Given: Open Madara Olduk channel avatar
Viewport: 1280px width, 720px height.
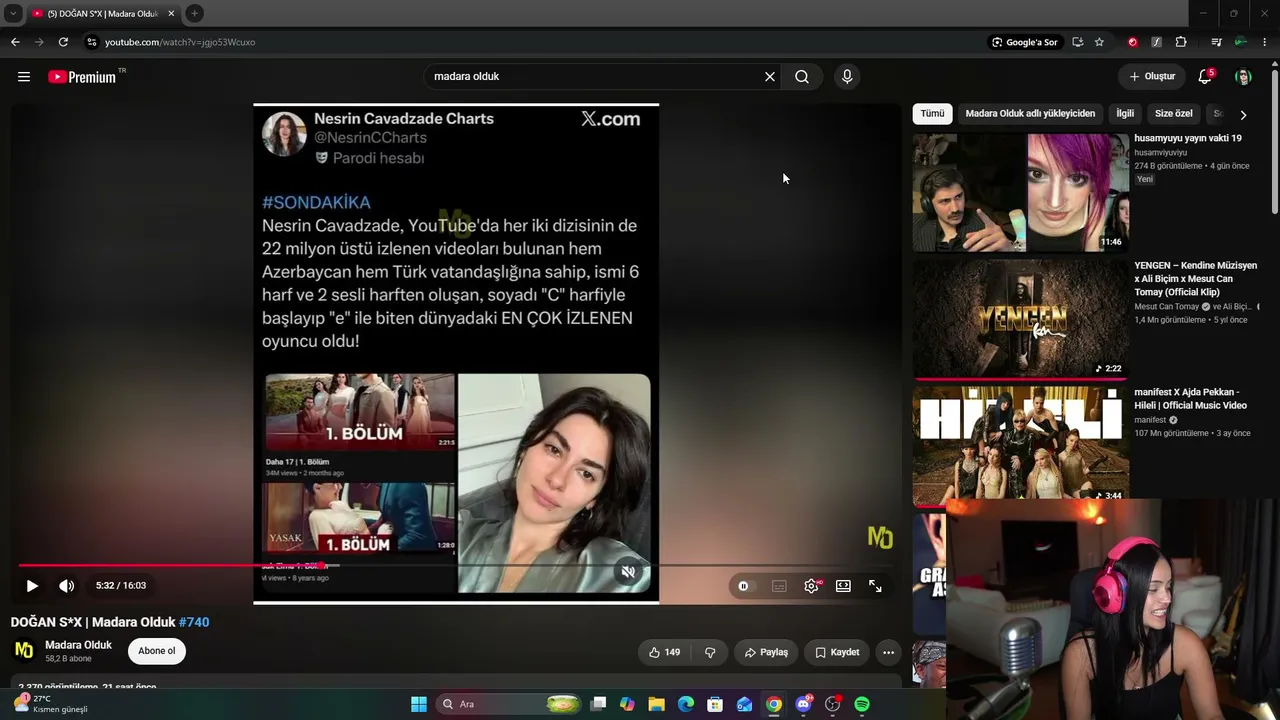Looking at the screenshot, I should [x=24, y=651].
